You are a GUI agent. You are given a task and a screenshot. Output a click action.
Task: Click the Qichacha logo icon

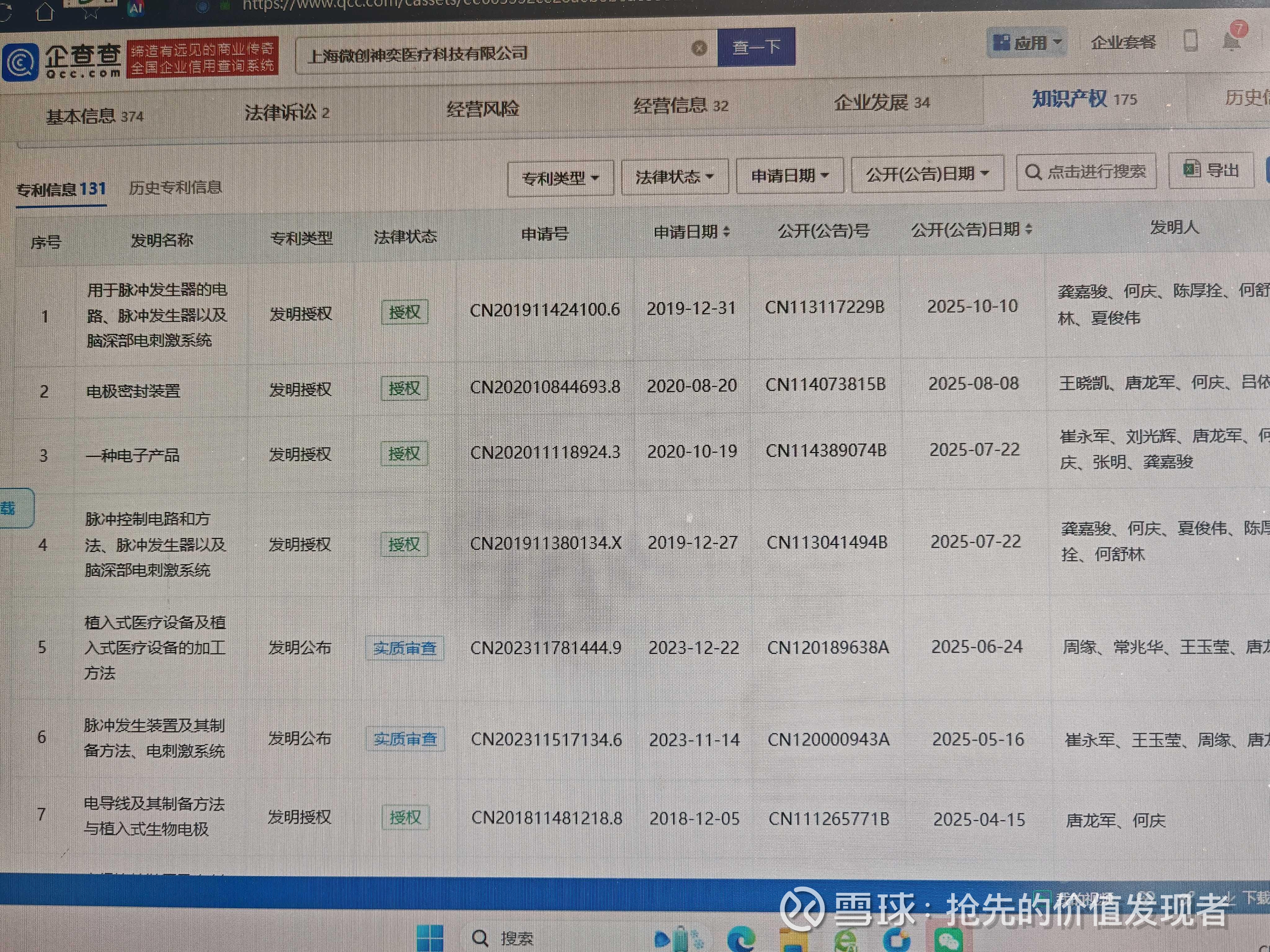(21, 61)
